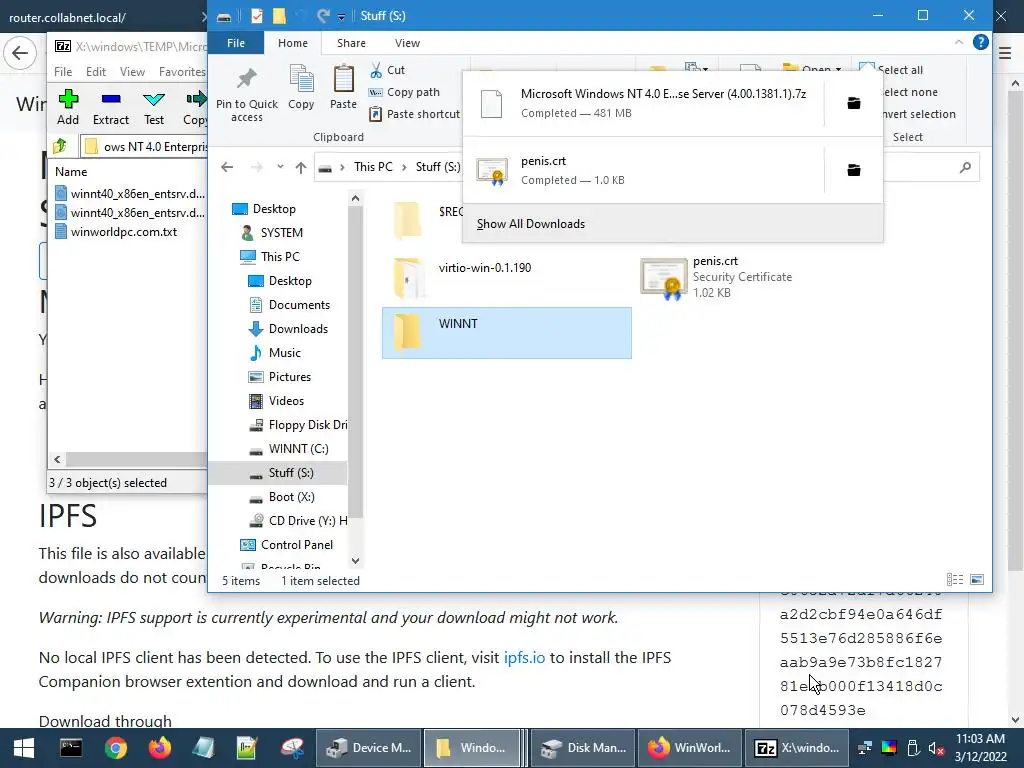Click the Name column header in 7-Zip
The image size is (1024, 768).
click(x=71, y=172)
